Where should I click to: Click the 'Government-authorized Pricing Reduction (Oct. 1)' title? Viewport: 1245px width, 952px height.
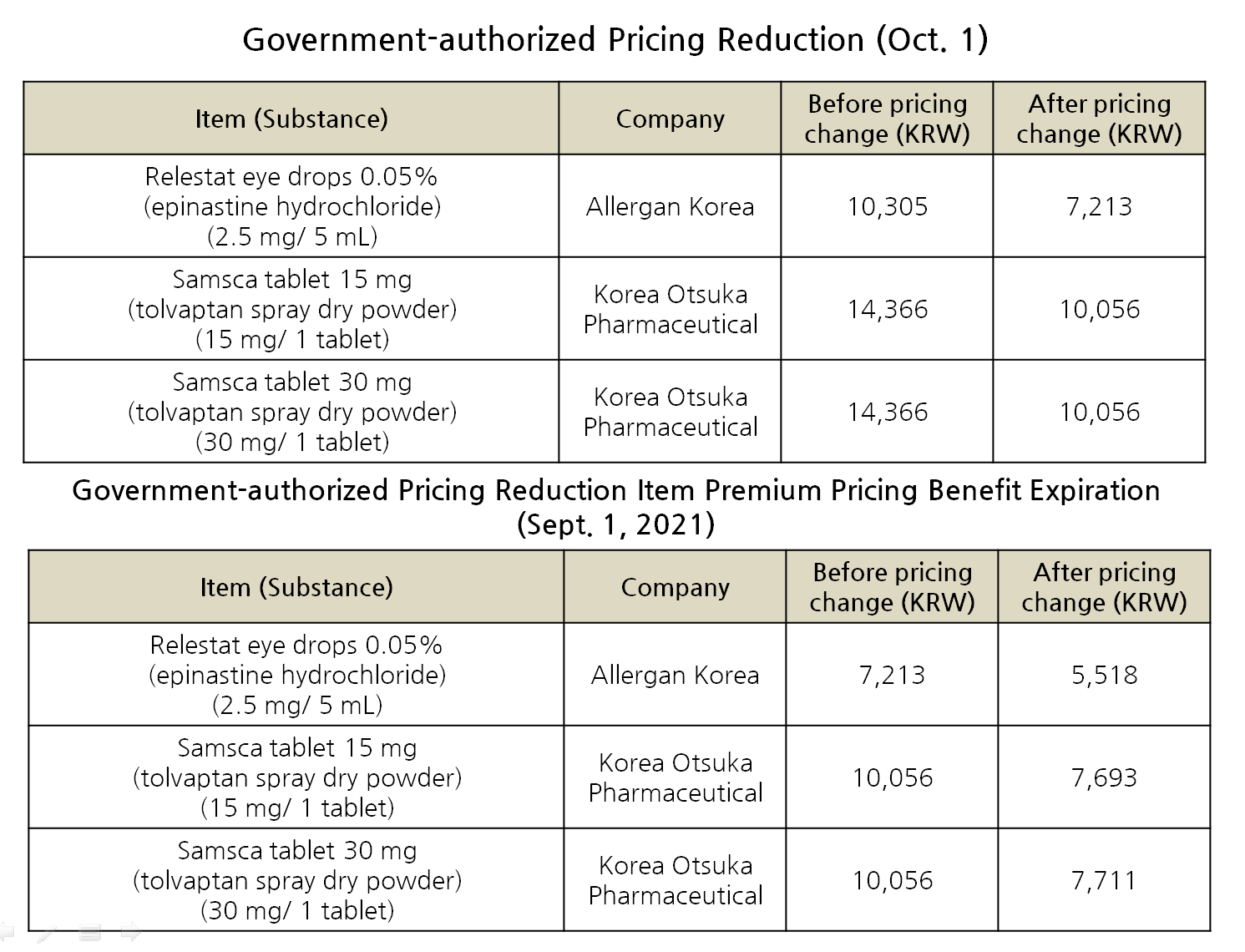[x=615, y=39]
